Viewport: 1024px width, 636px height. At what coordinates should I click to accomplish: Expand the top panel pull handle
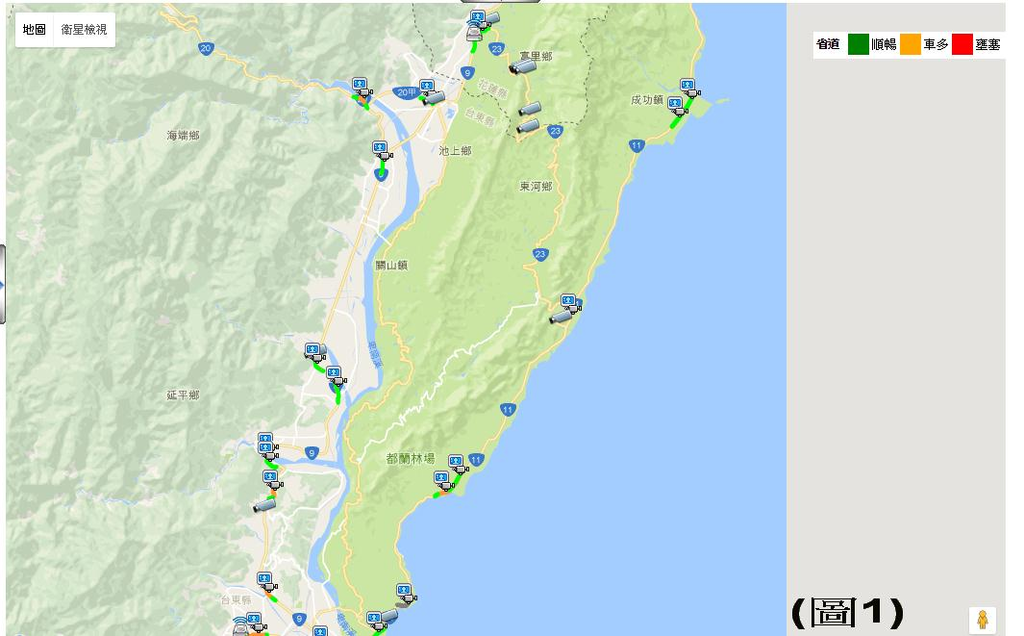[500, 2]
